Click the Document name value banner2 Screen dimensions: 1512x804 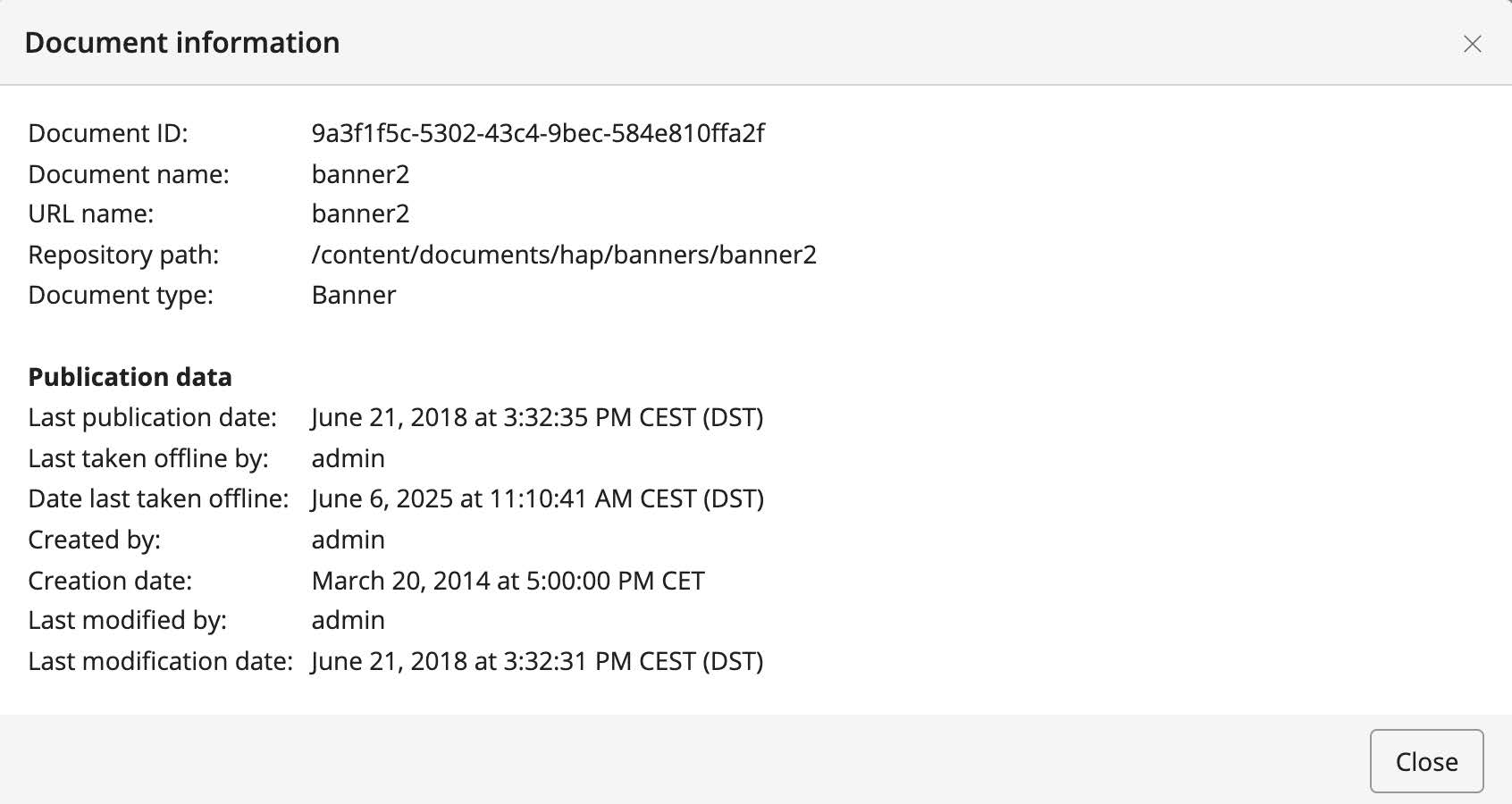(x=360, y=174)
